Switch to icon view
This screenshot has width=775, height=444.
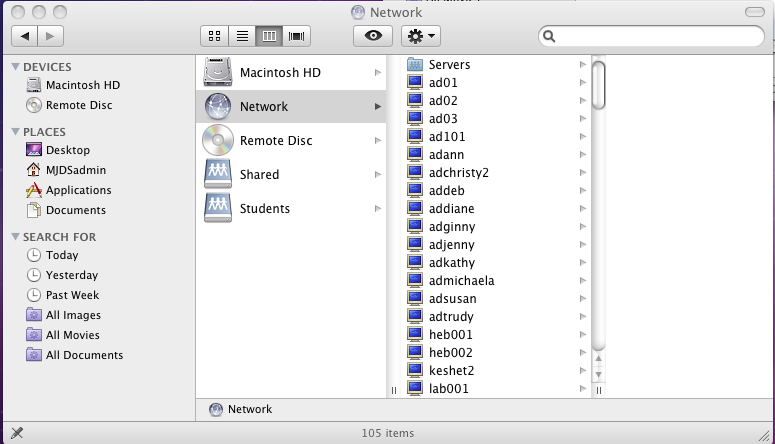pyautogui.click(x=215, y=36)
